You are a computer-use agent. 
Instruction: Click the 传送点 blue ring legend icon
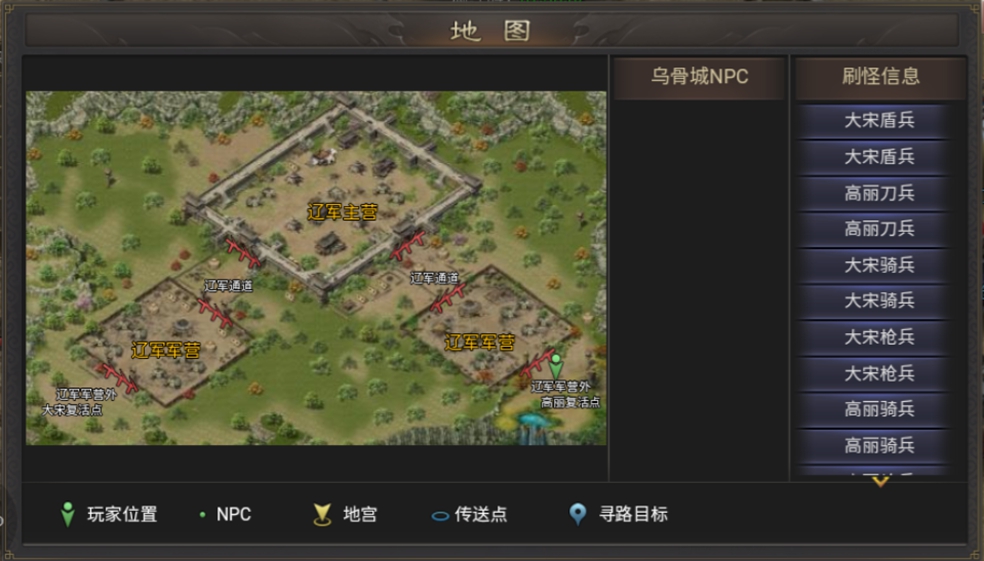pyautogui.click(x=440, y=516)
